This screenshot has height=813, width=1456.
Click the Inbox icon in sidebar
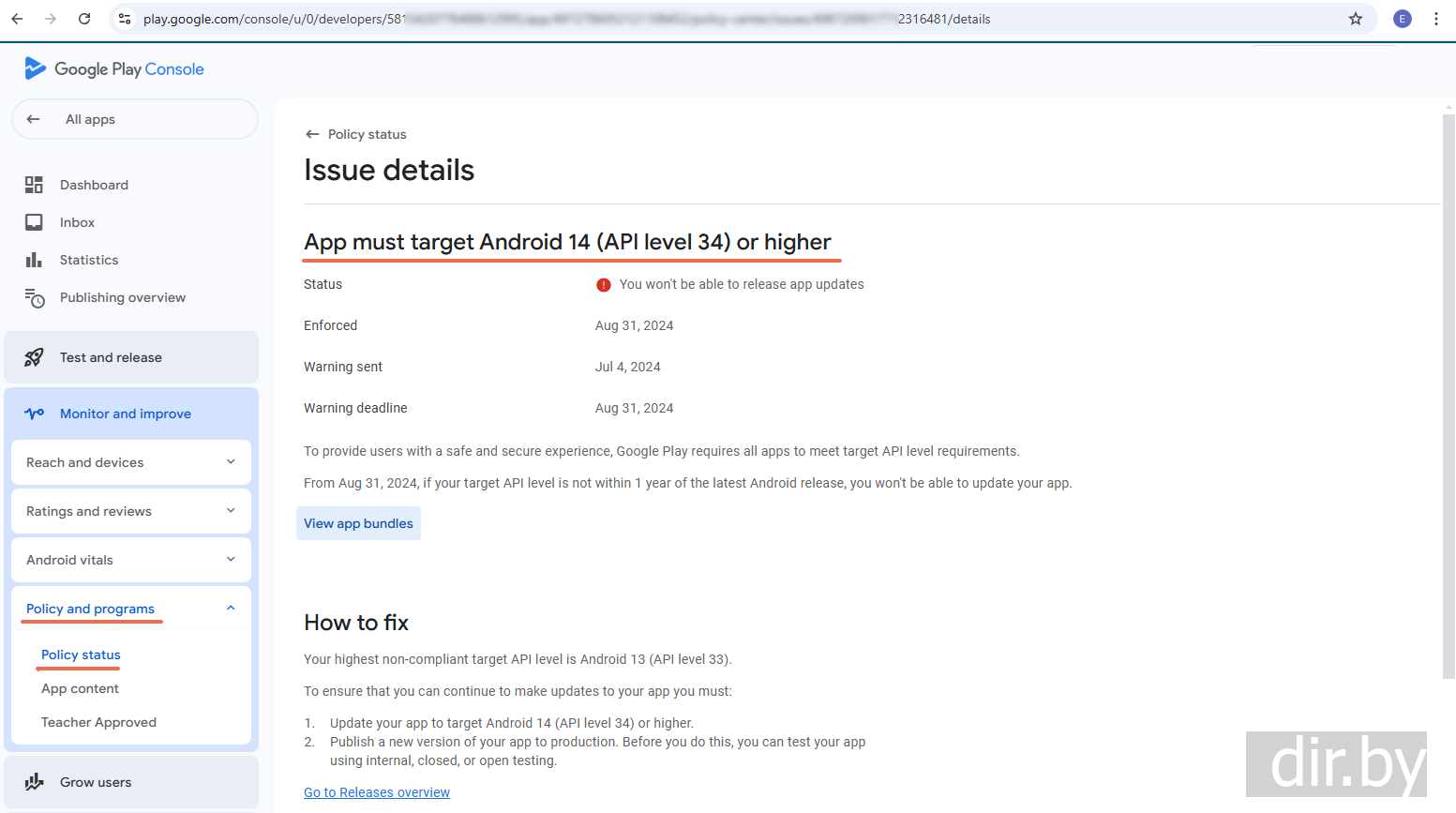[x=34, y=222]
